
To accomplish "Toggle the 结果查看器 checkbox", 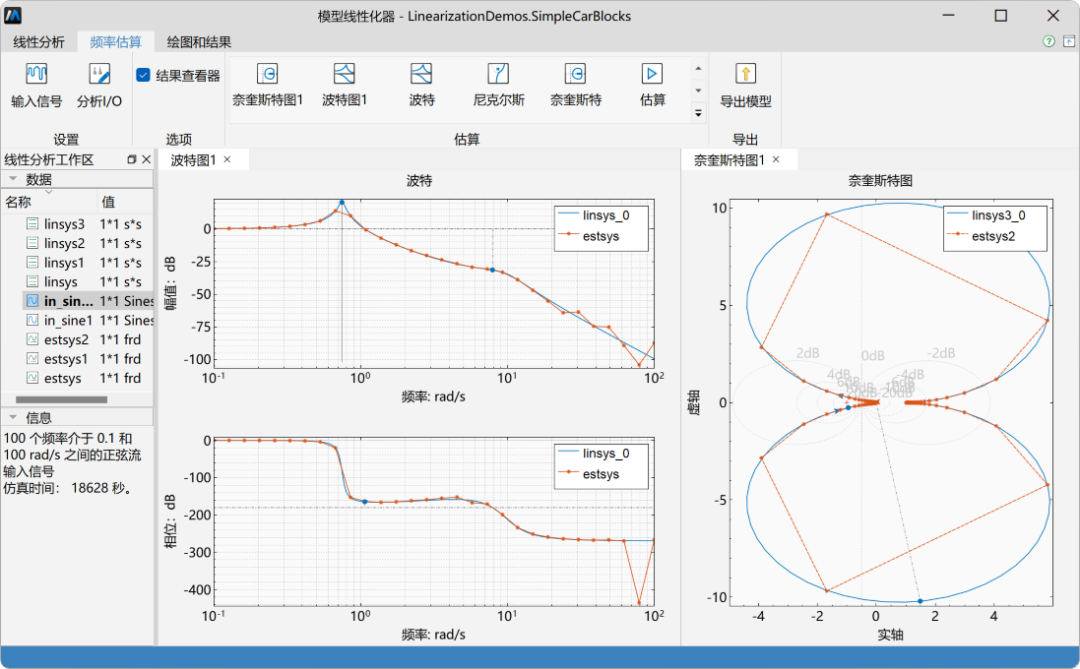I will click(x=143, y=73).
